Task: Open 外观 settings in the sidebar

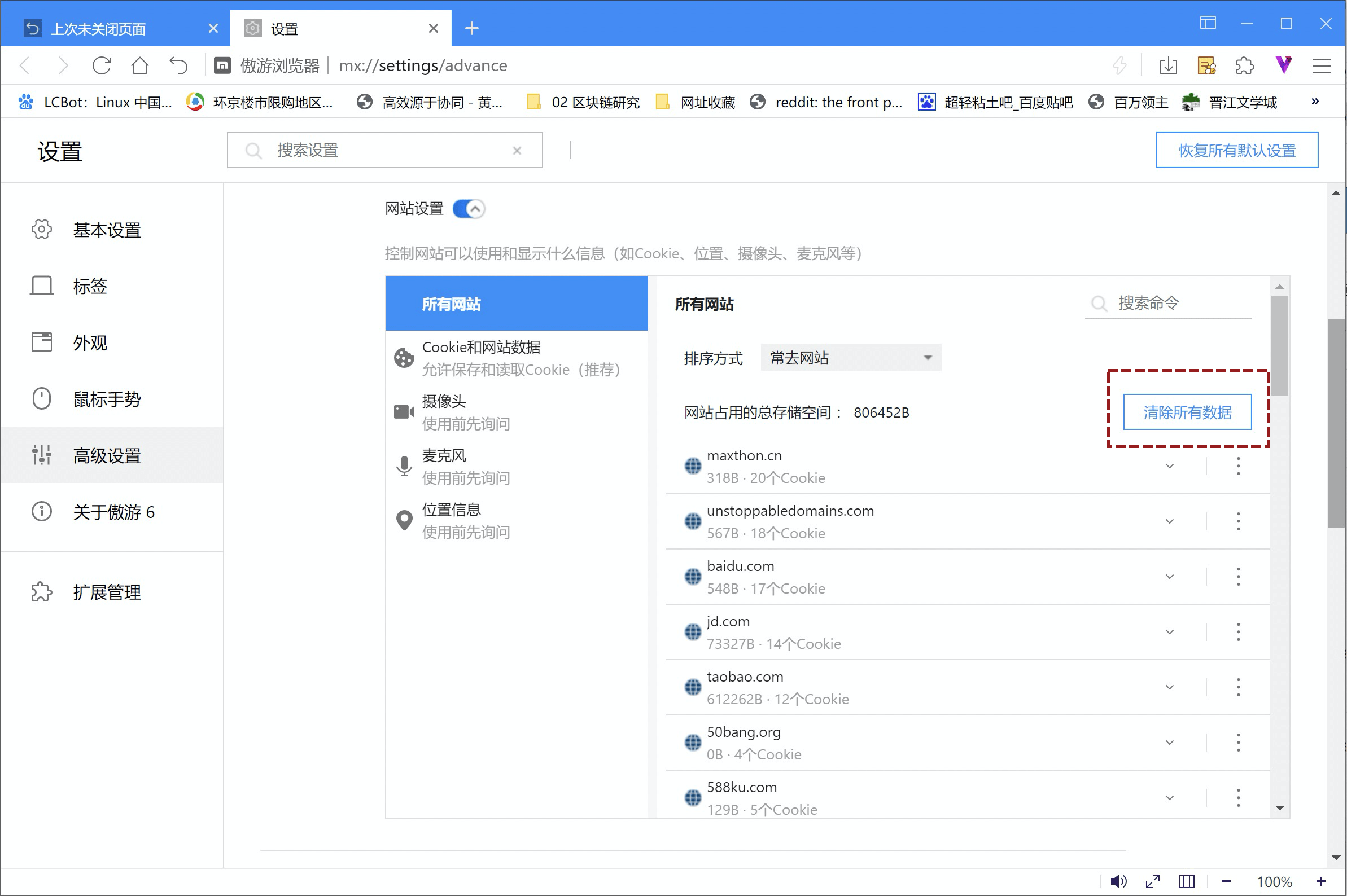Action: [112, 342]
